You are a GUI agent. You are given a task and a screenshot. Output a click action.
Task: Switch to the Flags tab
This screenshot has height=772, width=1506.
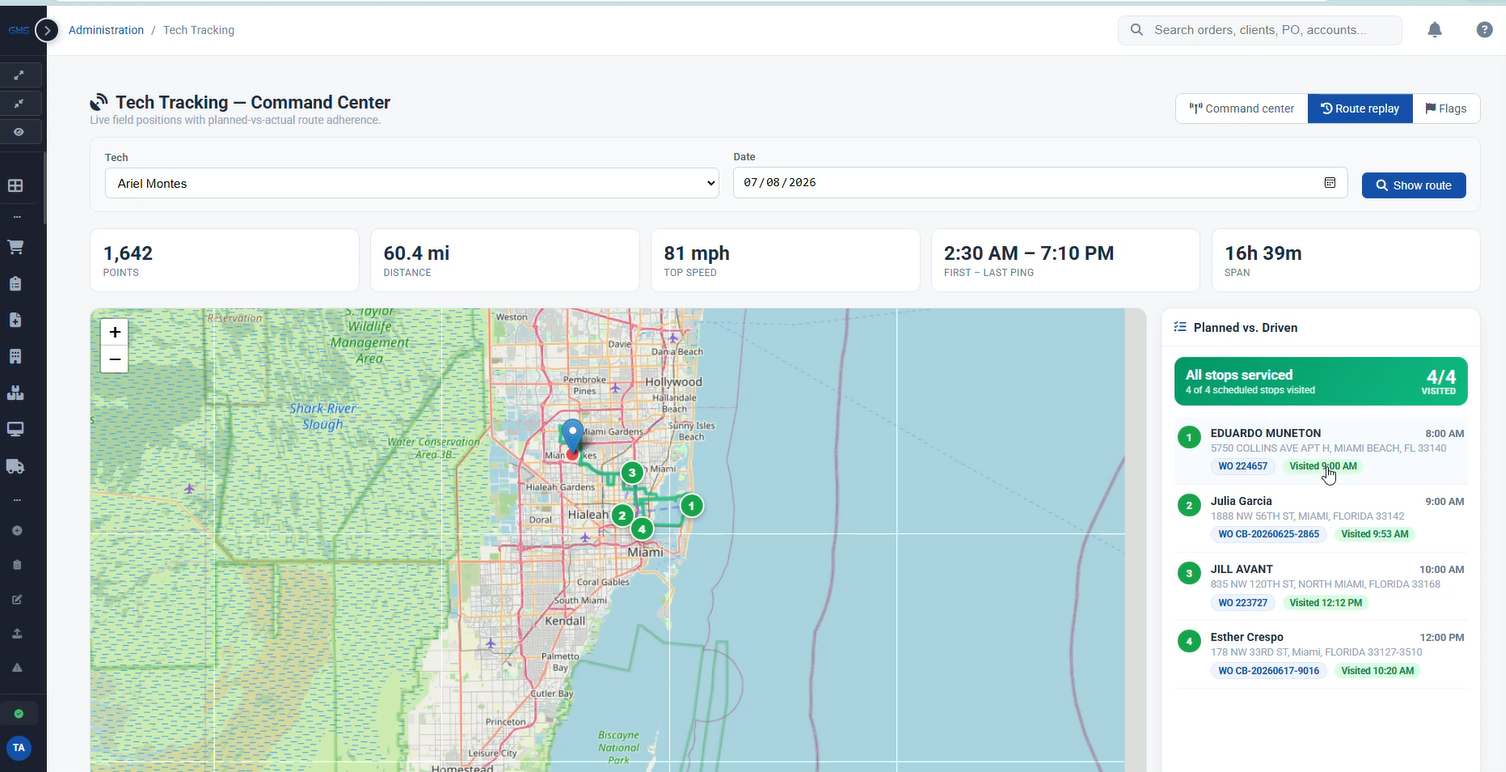[x=1446, y=108]
